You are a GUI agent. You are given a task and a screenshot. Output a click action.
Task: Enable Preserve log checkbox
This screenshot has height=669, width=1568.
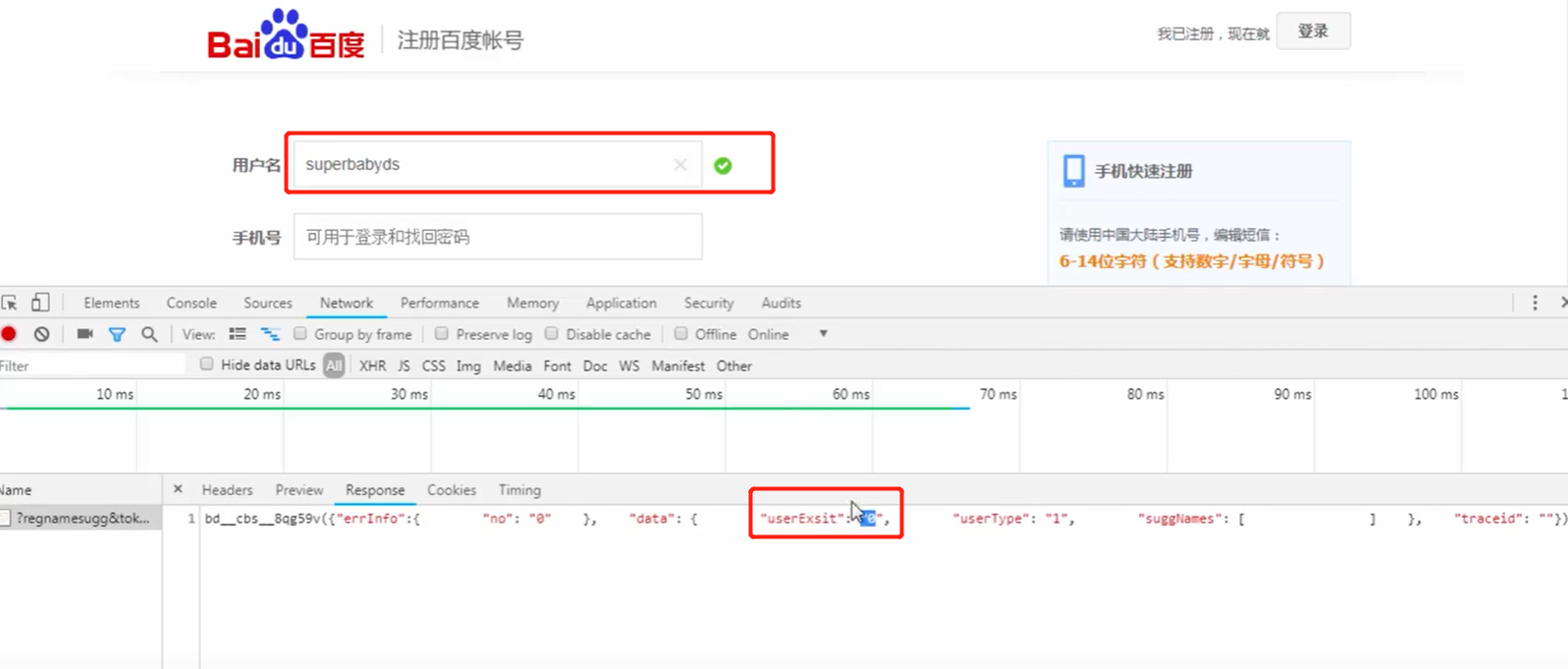coord(442,334)
